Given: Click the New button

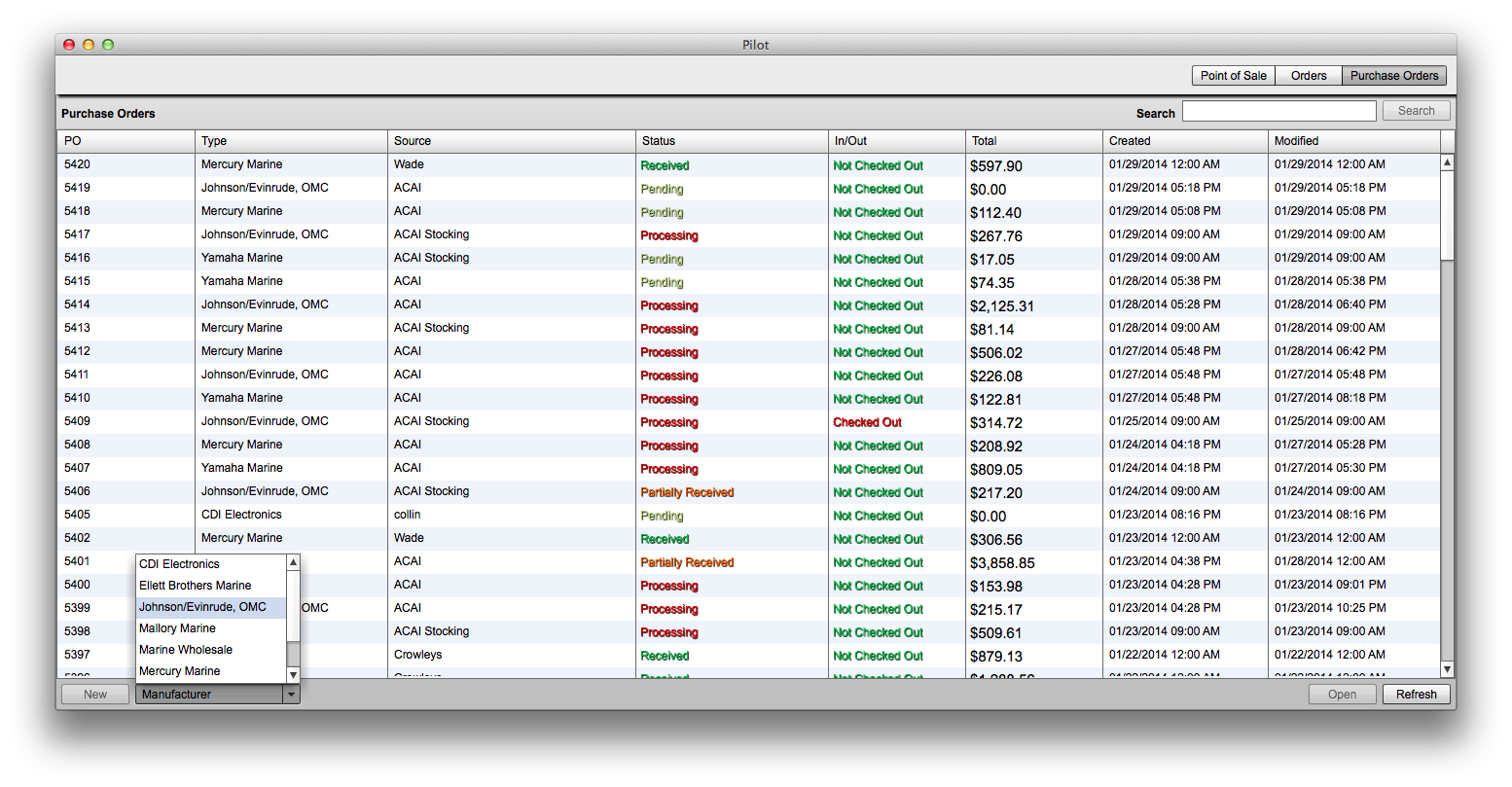Looking at the screenshot, I should click(x=95, y=695).
